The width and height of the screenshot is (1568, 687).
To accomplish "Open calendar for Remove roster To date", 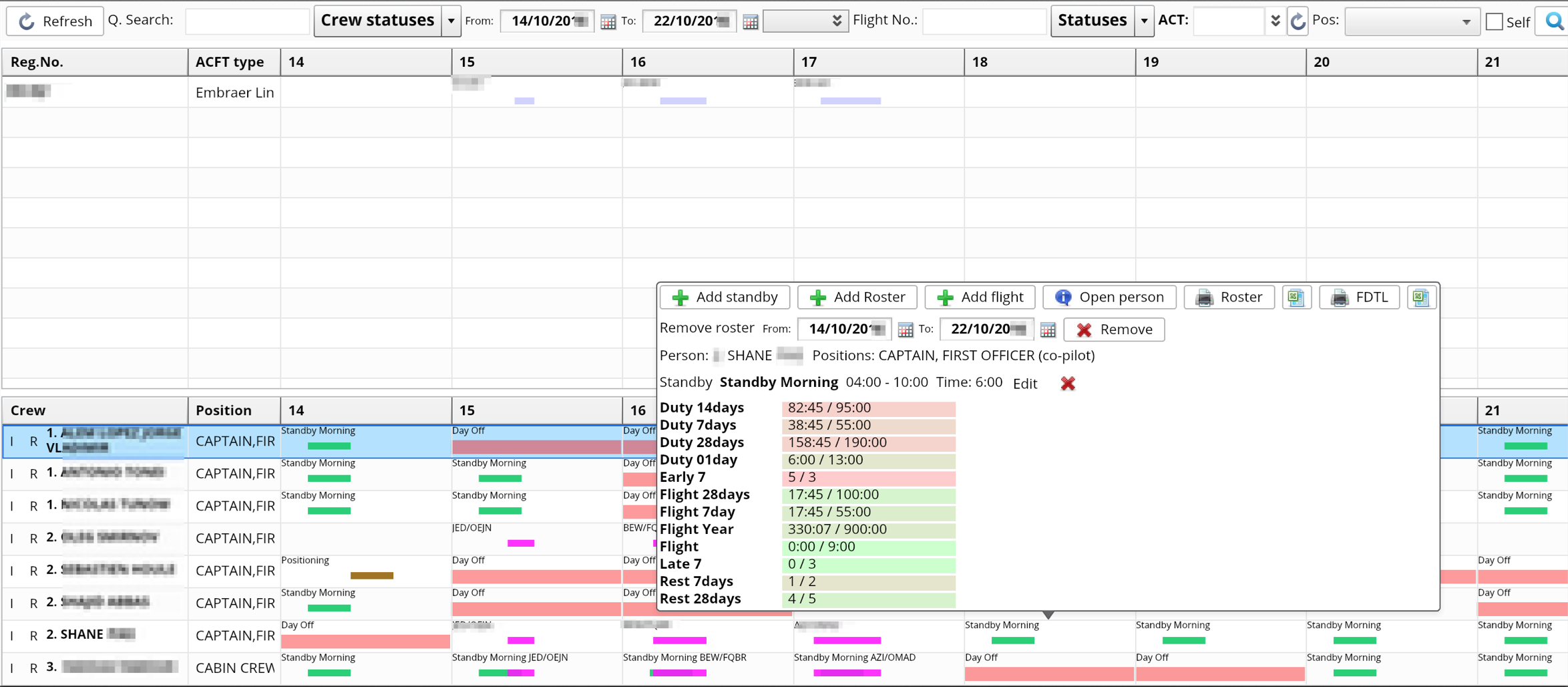I will click(1048, 329).
